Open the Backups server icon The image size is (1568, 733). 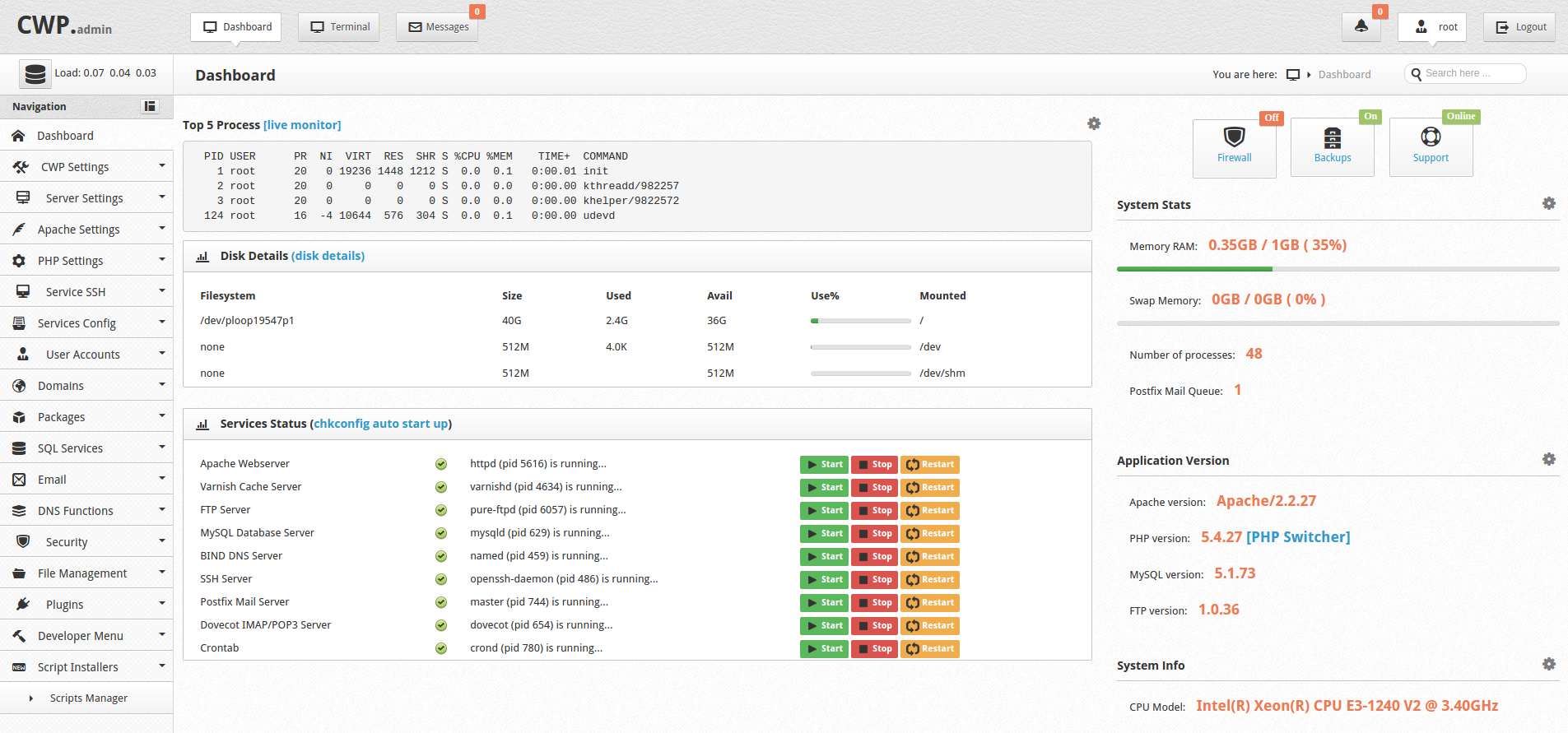click(x=1332, y=137)
